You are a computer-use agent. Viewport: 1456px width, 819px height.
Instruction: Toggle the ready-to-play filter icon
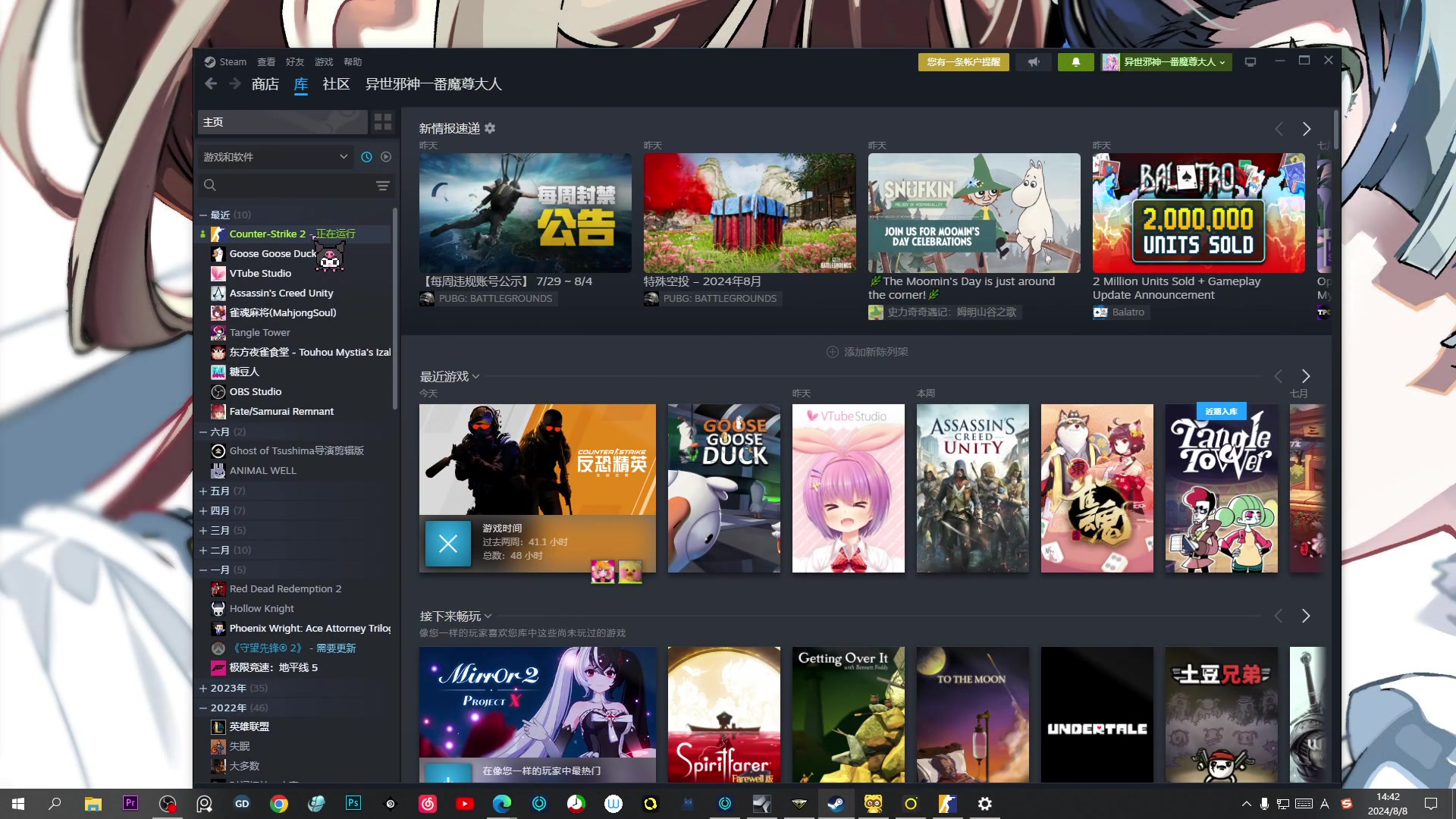click(x=386, y=157)
